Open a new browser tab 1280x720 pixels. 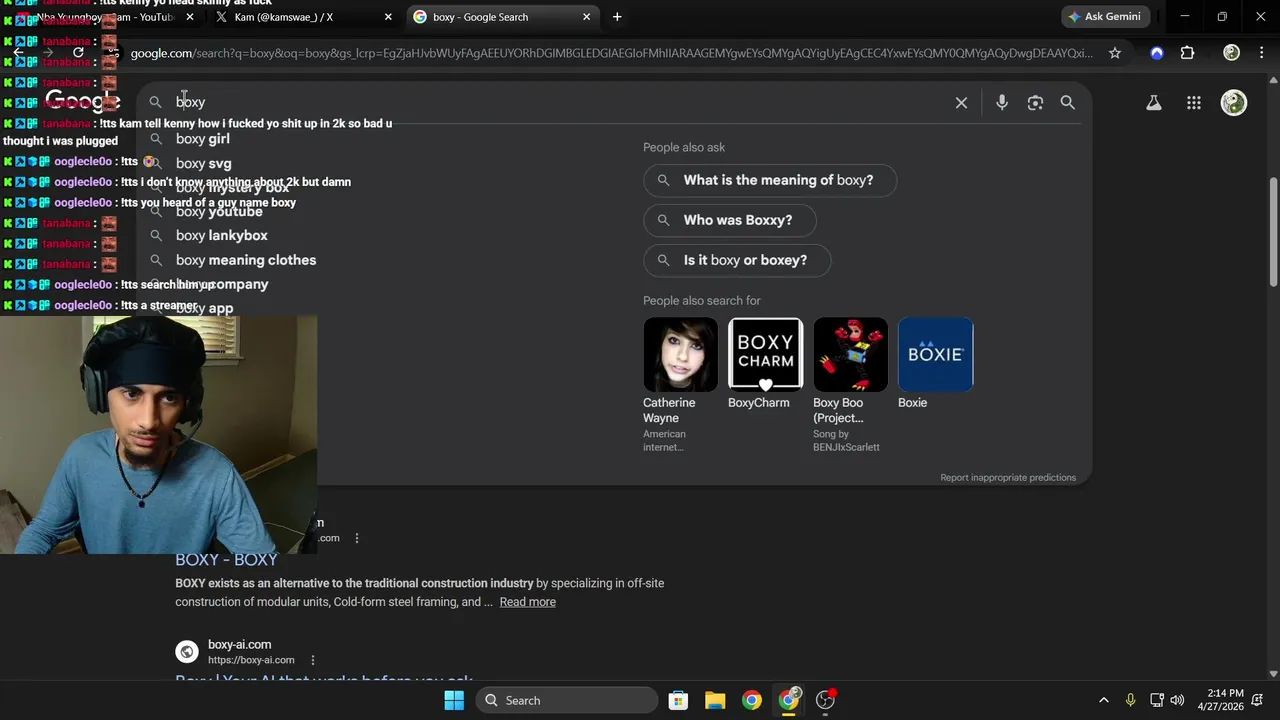tap(617, 16)
